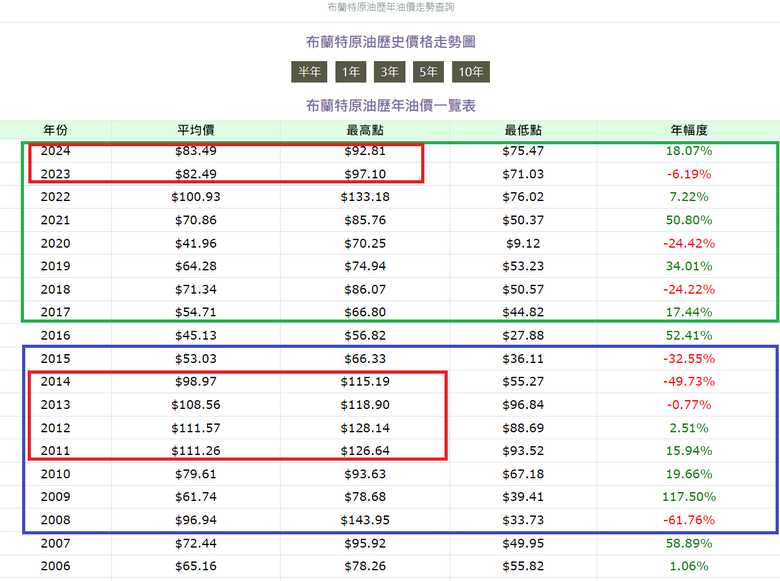Click the 年份 column header
Screen dimensions: 780x581
point(55,130)
